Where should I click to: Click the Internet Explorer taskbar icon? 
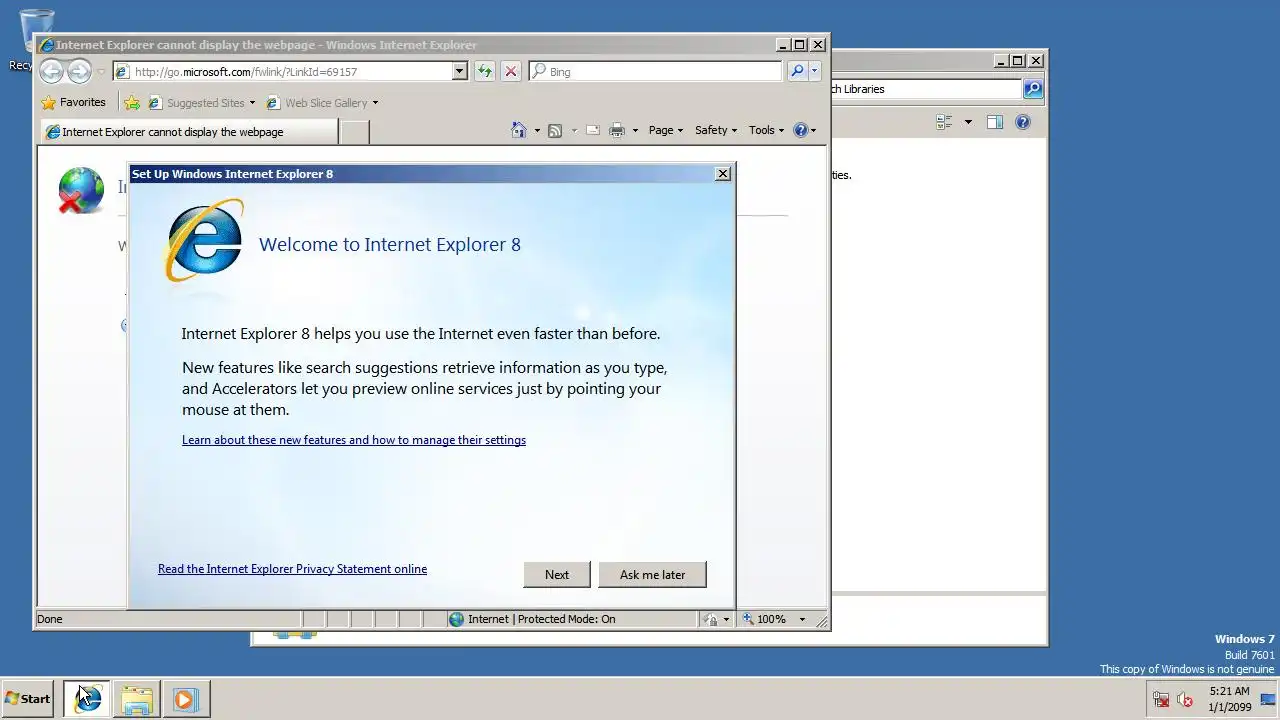[87, 699]
